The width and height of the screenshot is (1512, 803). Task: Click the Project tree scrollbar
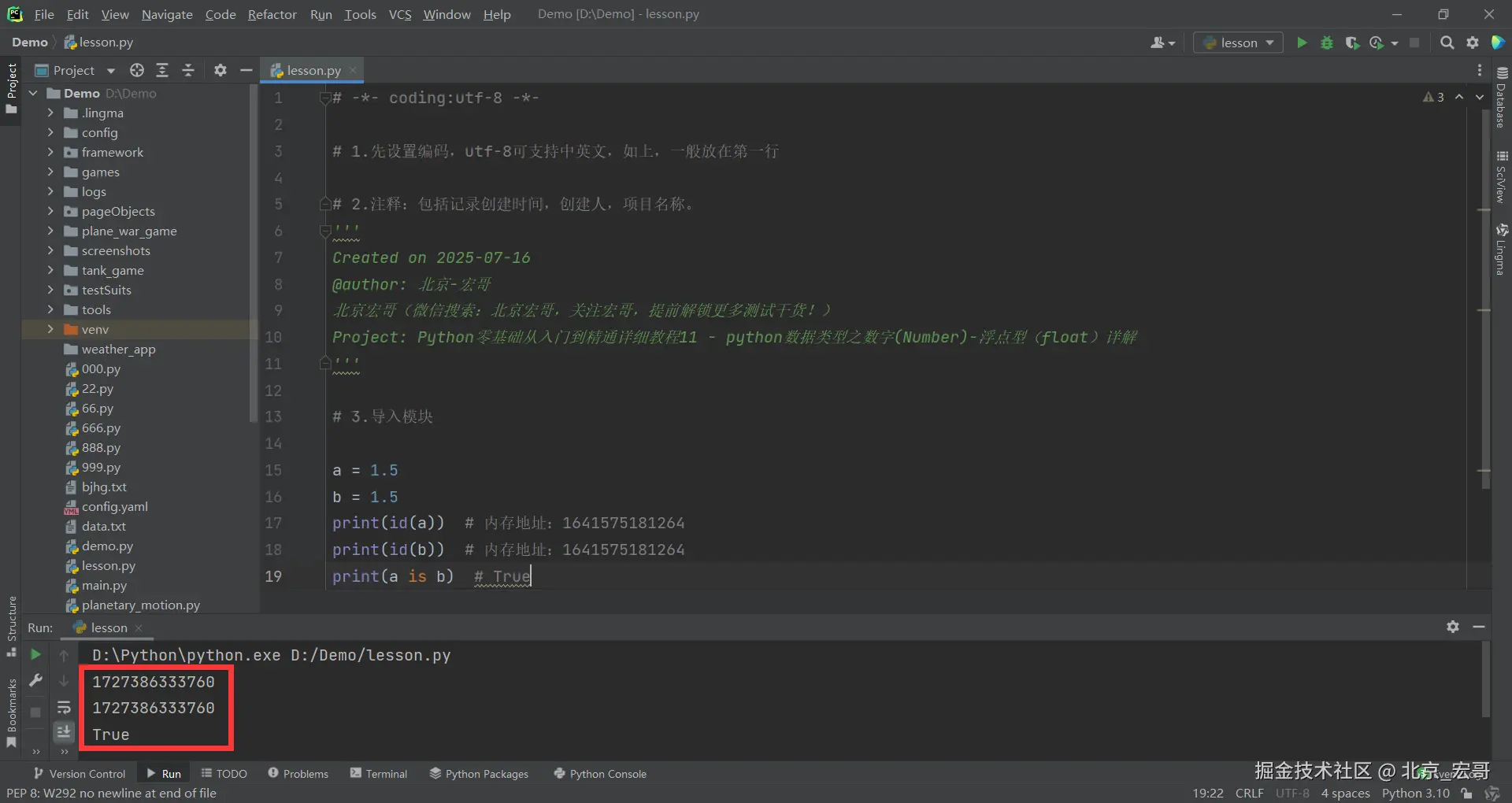[x=254, y=252]
